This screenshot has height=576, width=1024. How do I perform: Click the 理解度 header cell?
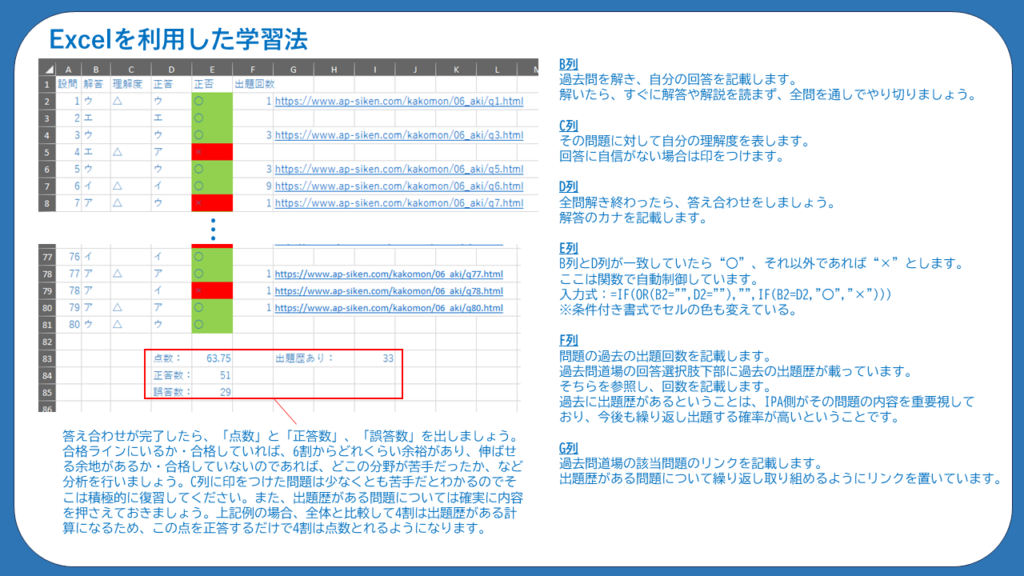click(128, 85)
